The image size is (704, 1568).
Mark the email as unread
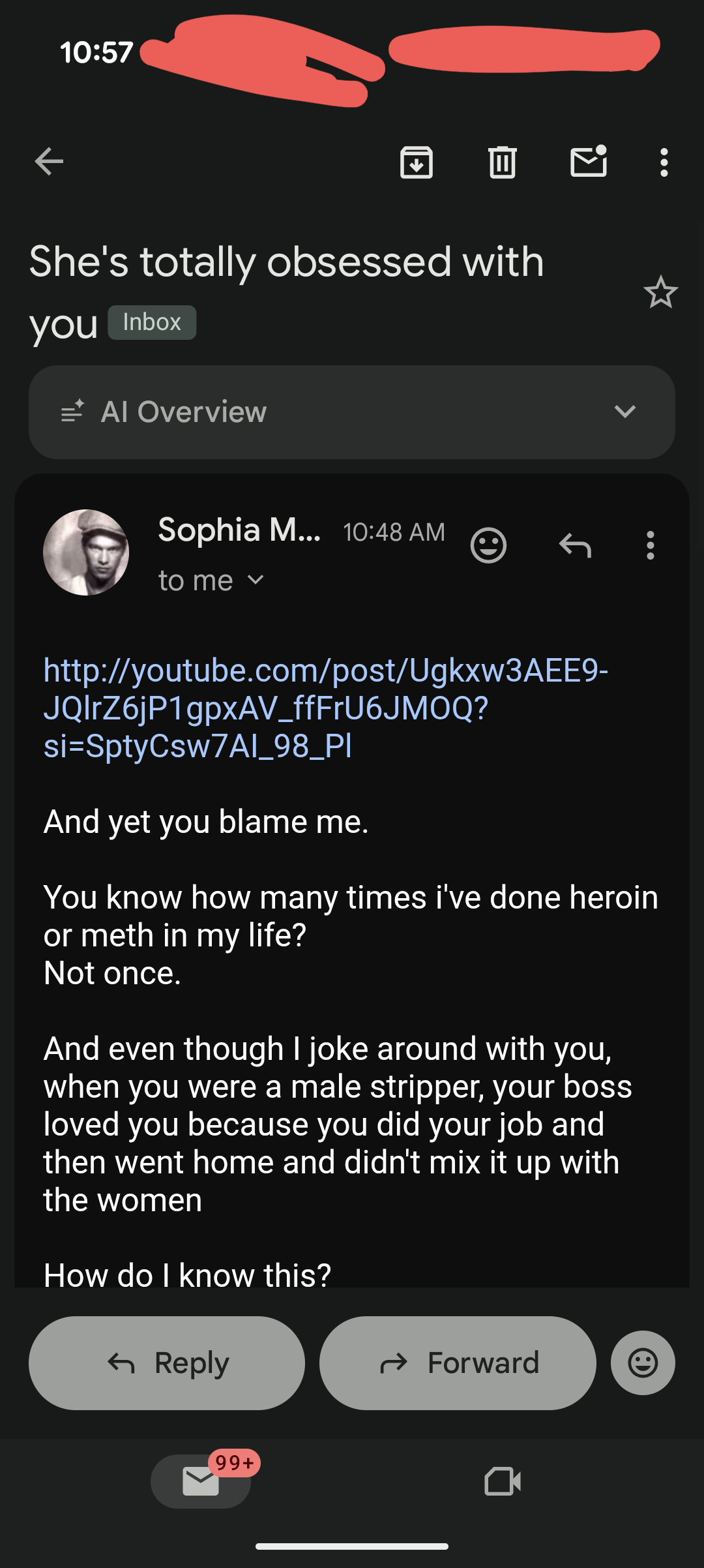click(x=589, y=162)
